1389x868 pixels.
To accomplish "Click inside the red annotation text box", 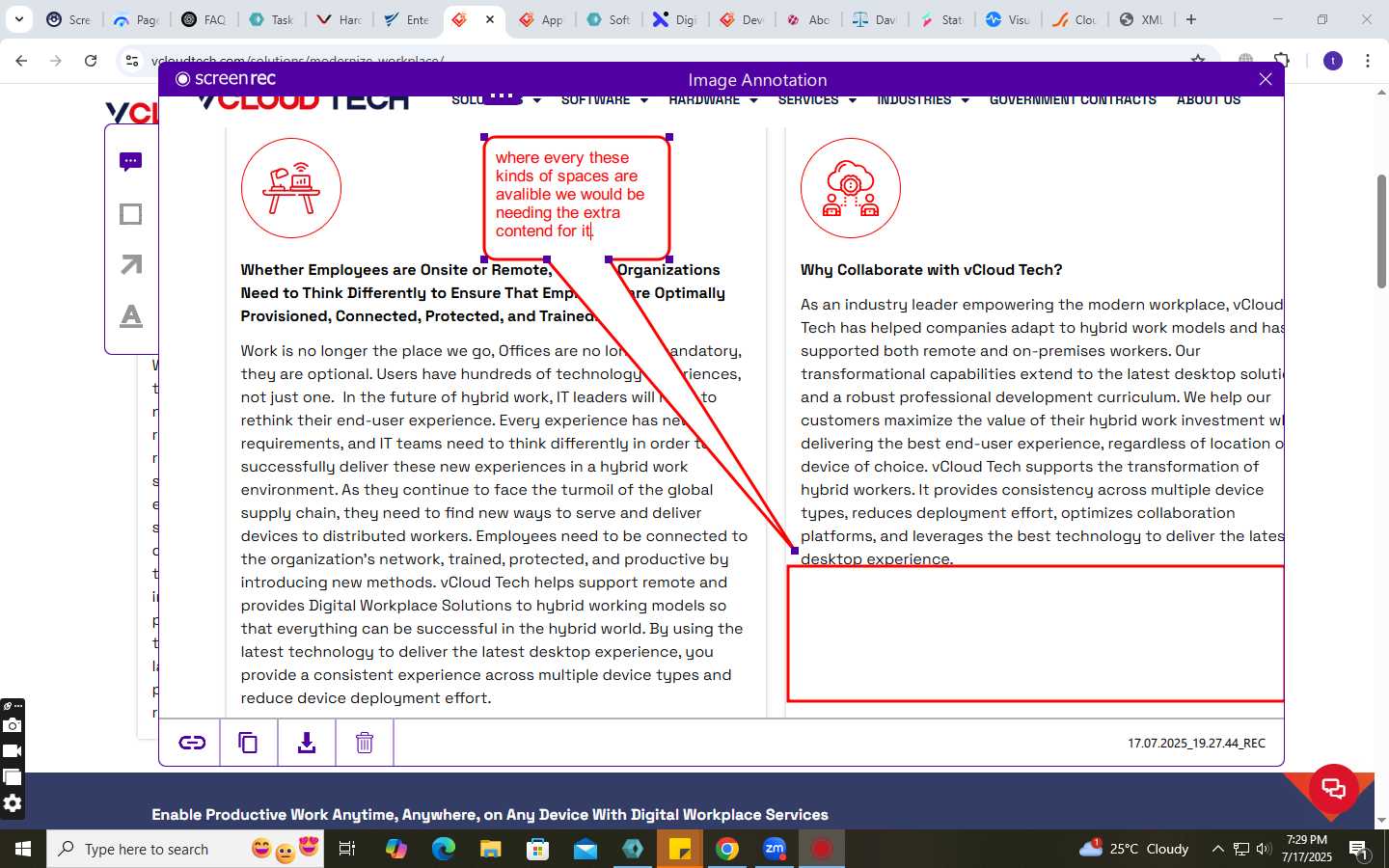I will 577,198.
